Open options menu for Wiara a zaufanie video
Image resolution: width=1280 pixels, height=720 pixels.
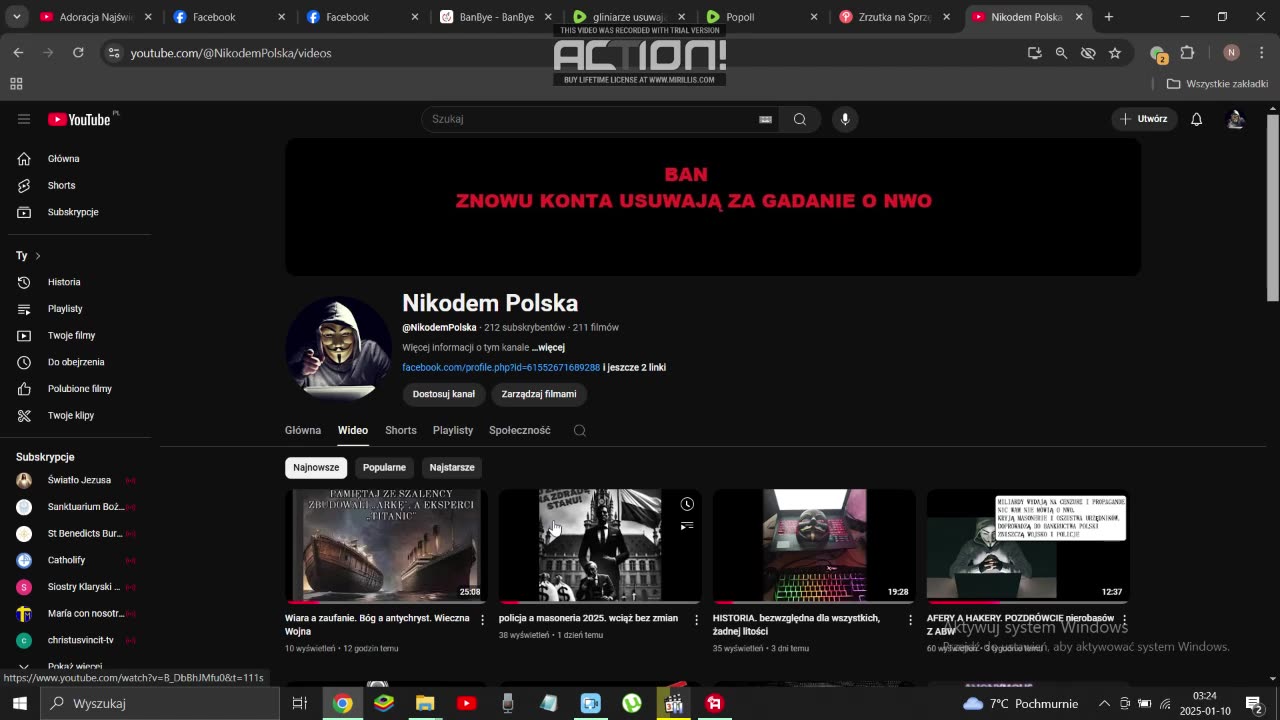[483, 620]
